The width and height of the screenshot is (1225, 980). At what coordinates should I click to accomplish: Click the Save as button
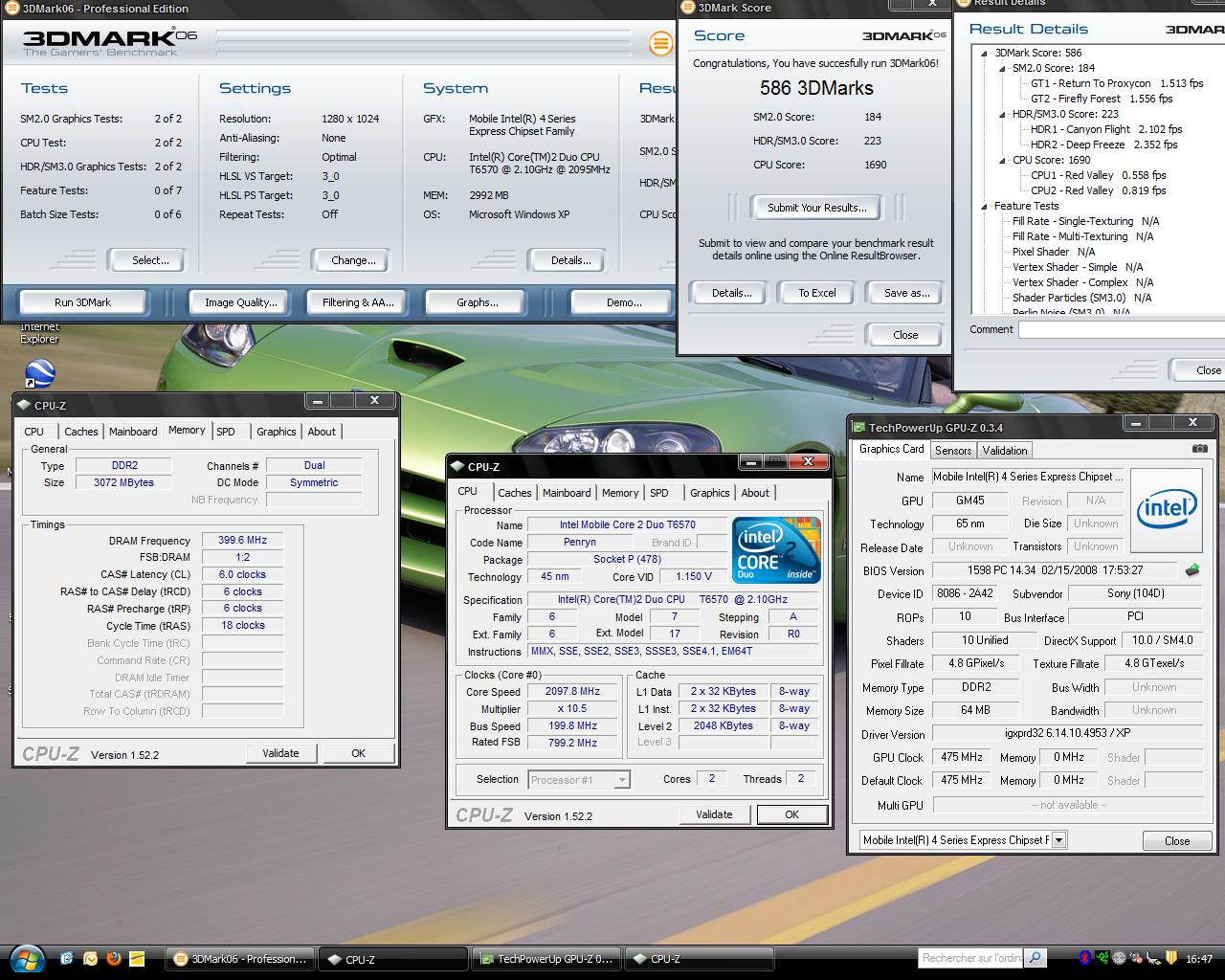pos(906,293)
